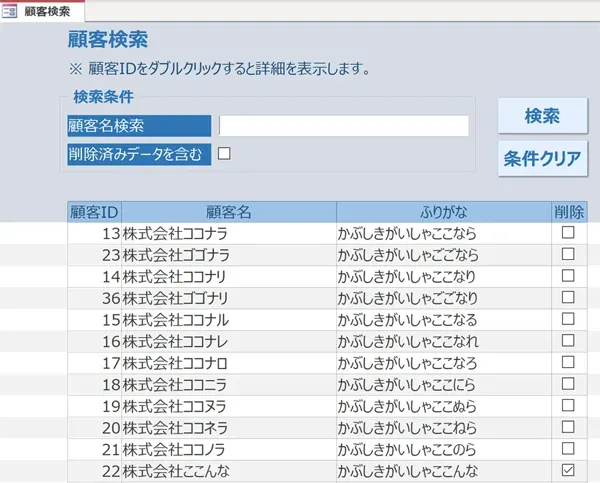600x483 pixels.
Task: Click the 顧客名 column header
Action: [x=228, y=211]
